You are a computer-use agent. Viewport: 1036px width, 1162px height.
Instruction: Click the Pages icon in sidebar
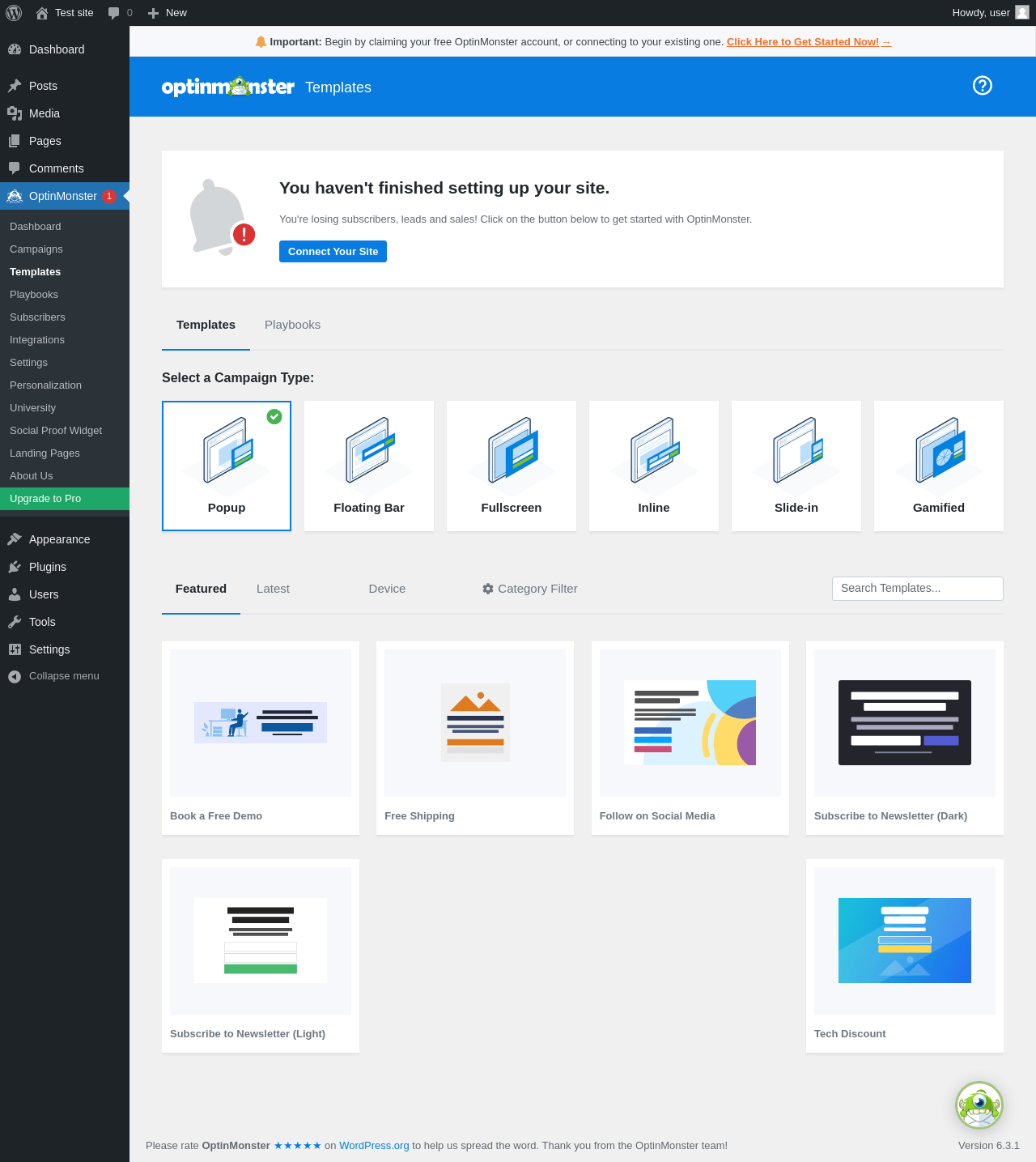(x=15, y=141)
